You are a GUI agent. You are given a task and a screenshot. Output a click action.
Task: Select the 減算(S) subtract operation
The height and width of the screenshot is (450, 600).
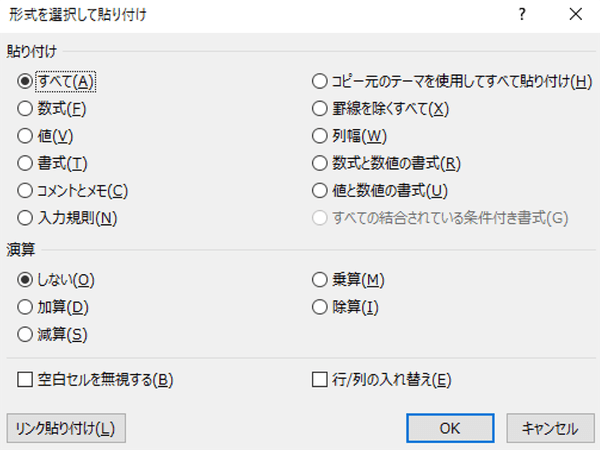coord(26,333)
